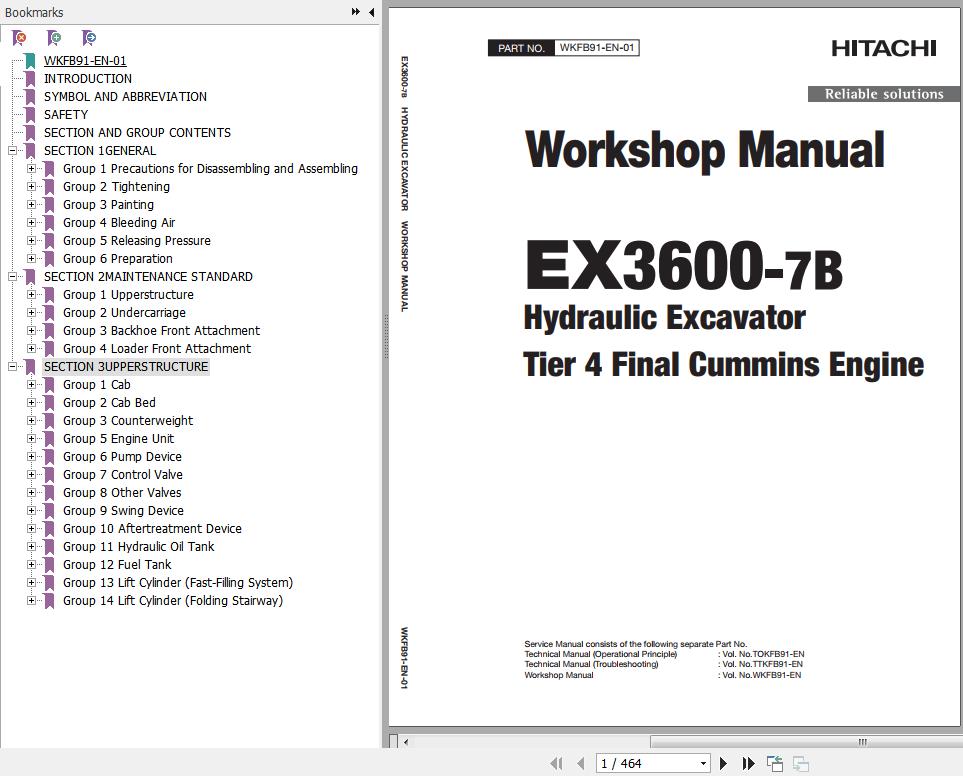Click the add bookmark icon

(54, 38)
